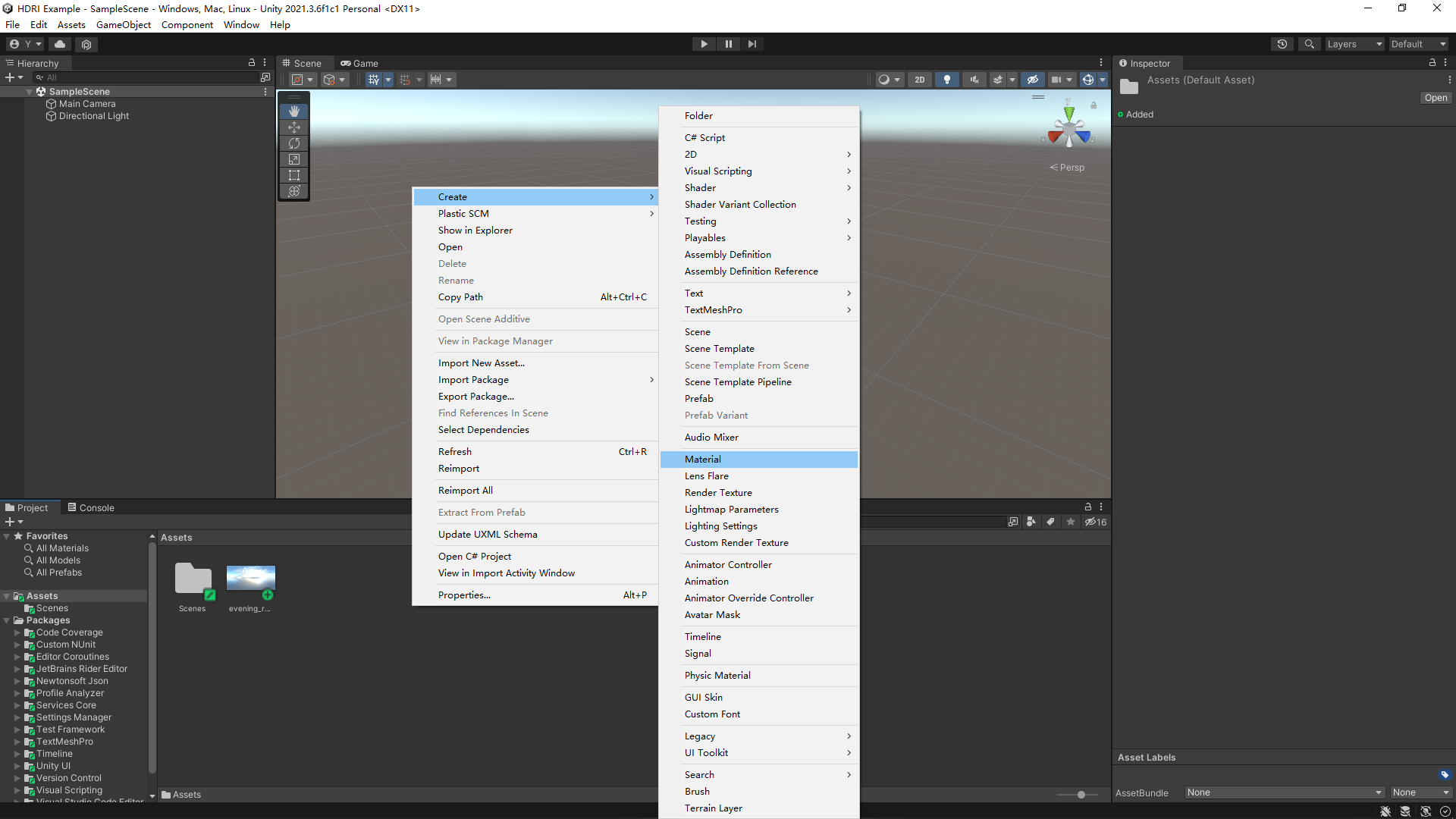Open the Layers dropdown in top toolbar
This screenshot has height=819, width=1456.
(1354, 43)
